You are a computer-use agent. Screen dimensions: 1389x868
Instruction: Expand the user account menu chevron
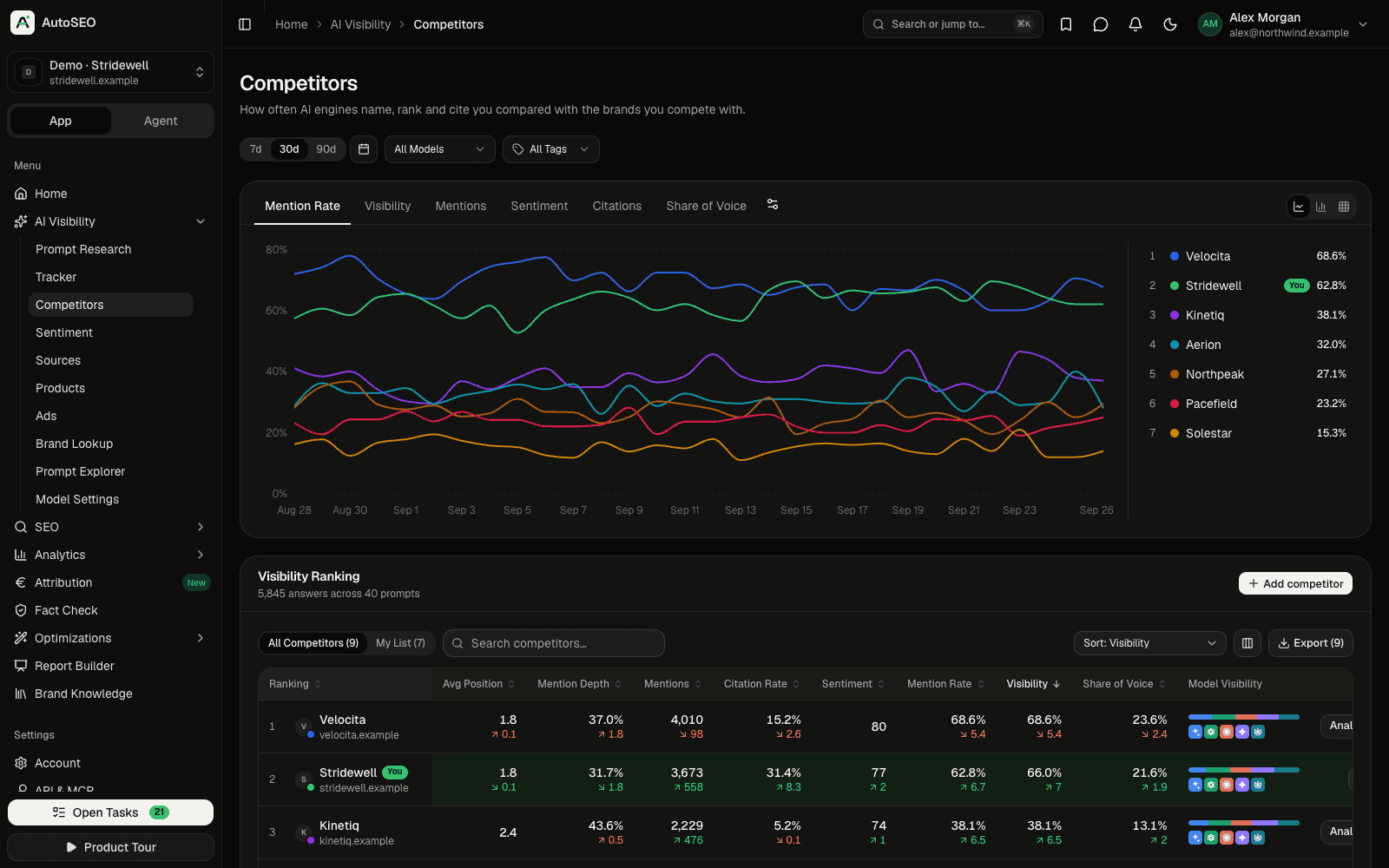point(1363,24)
